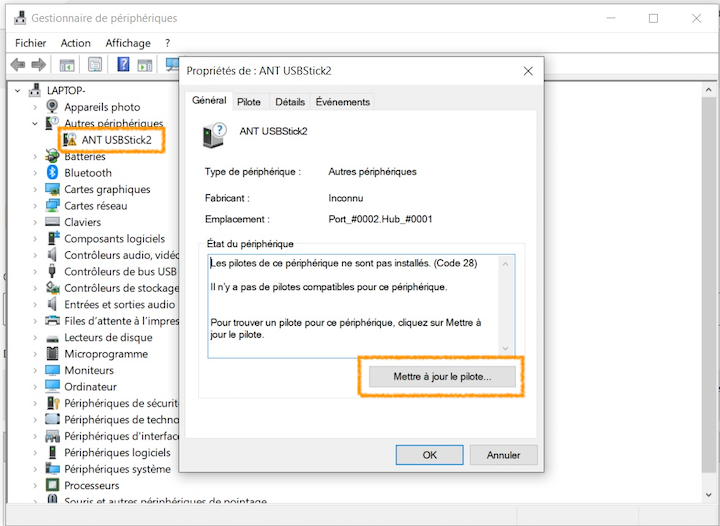Click the Bluetooth device category icon
This screenshot has width=720, height=526.
[52, 173]
